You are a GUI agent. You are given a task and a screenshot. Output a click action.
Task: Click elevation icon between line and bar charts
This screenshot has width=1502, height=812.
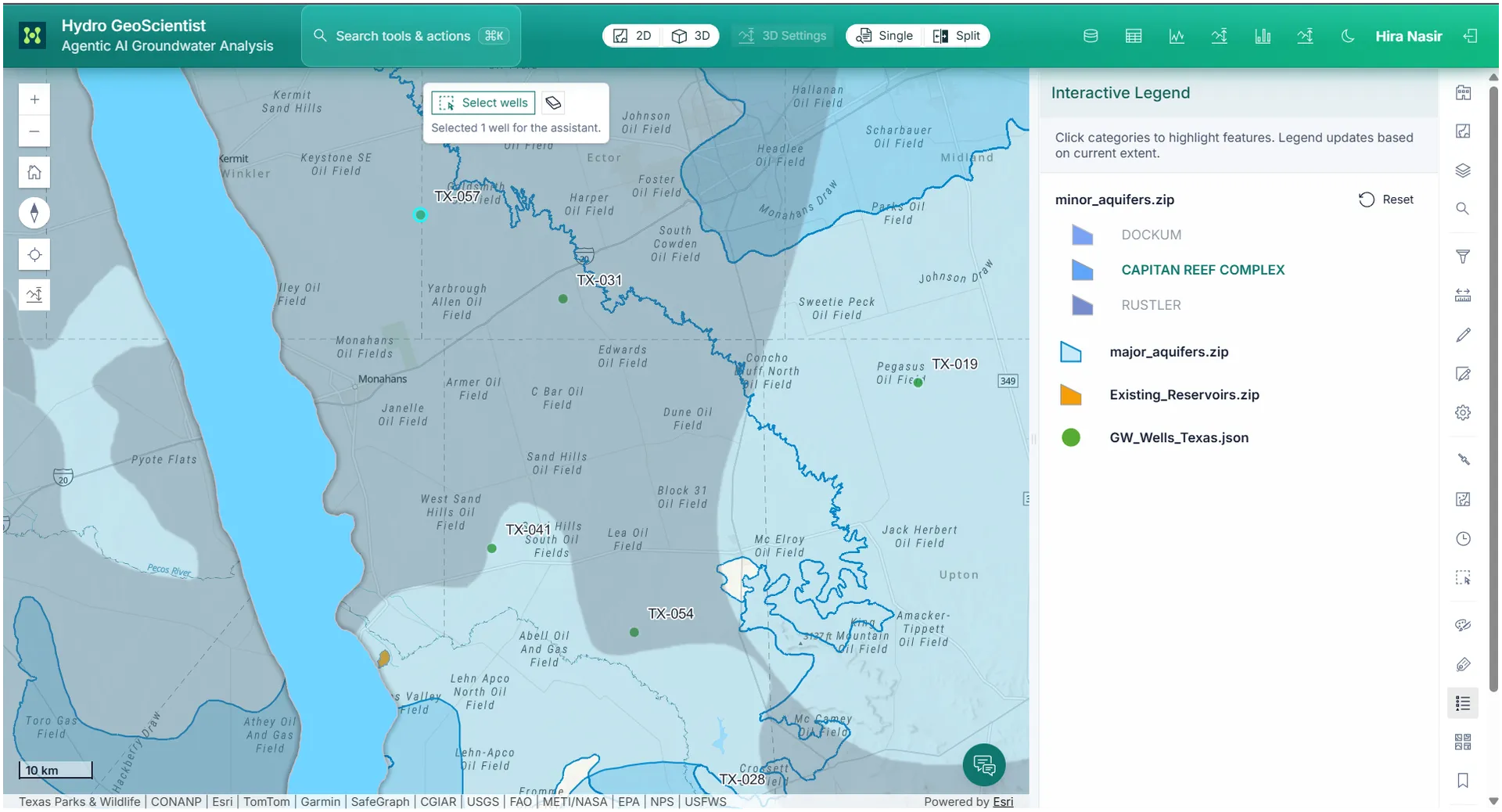click(x=1220, y=36)
